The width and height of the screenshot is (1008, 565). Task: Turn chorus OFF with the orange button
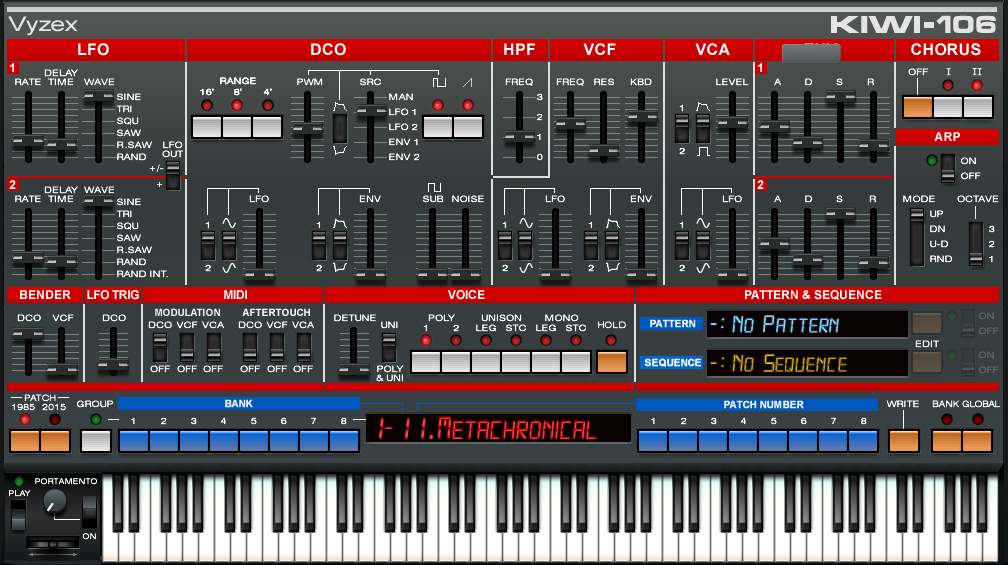click(917, 107)
